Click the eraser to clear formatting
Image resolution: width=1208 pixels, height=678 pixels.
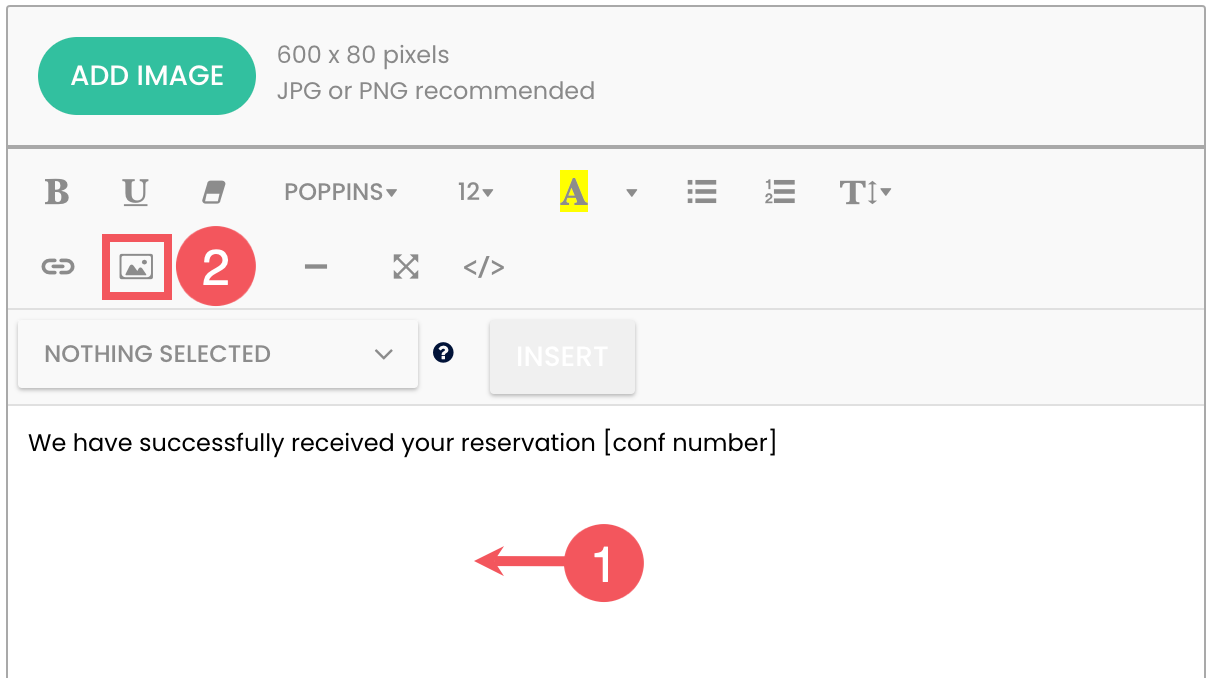[x=215, y=191]
